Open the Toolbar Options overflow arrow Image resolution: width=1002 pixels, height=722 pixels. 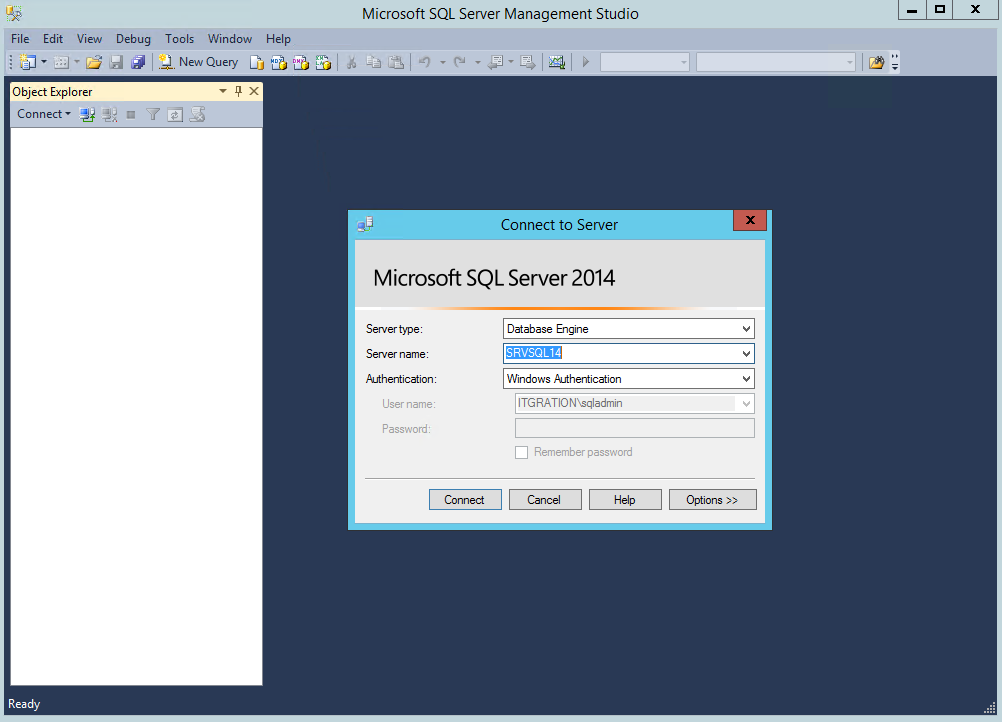pyautogui.click(x=895, y=62)
